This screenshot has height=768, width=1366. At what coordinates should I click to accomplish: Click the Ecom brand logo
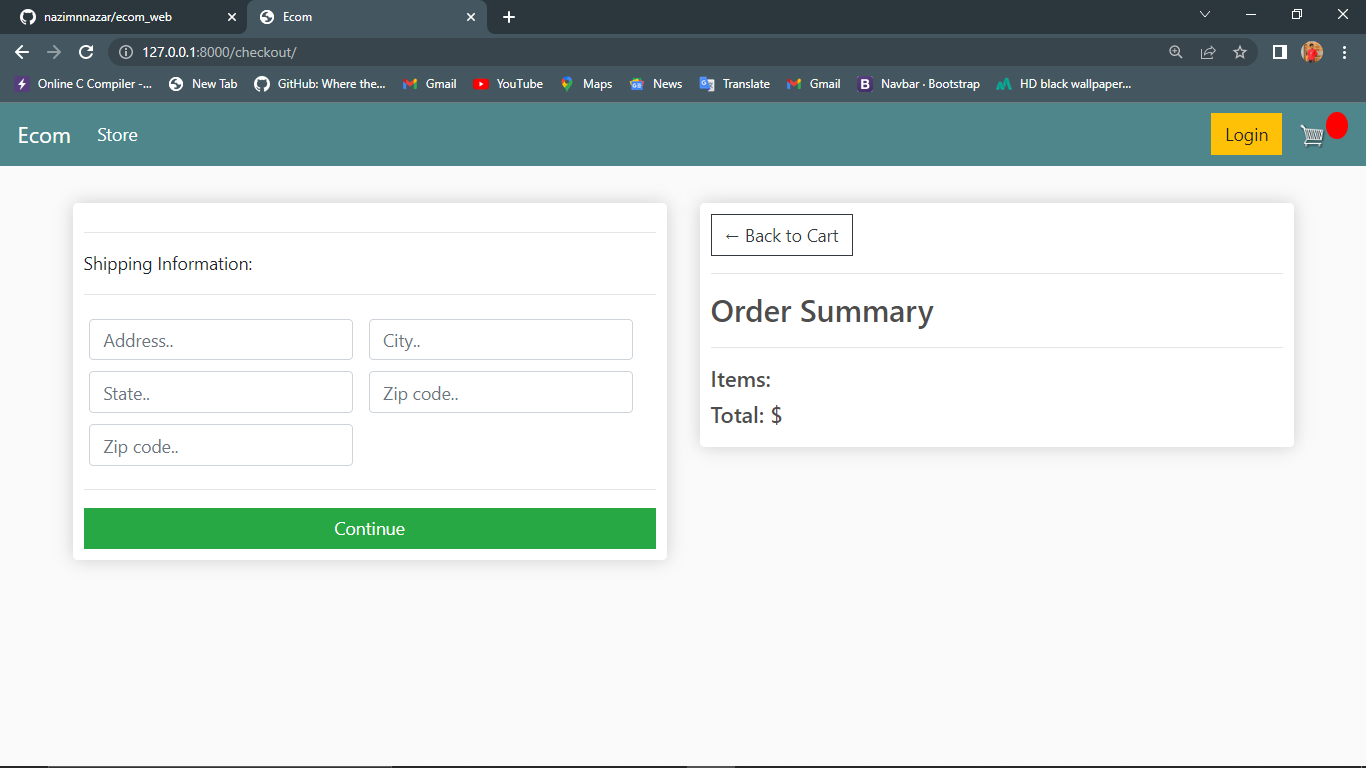tap(44, 135)
